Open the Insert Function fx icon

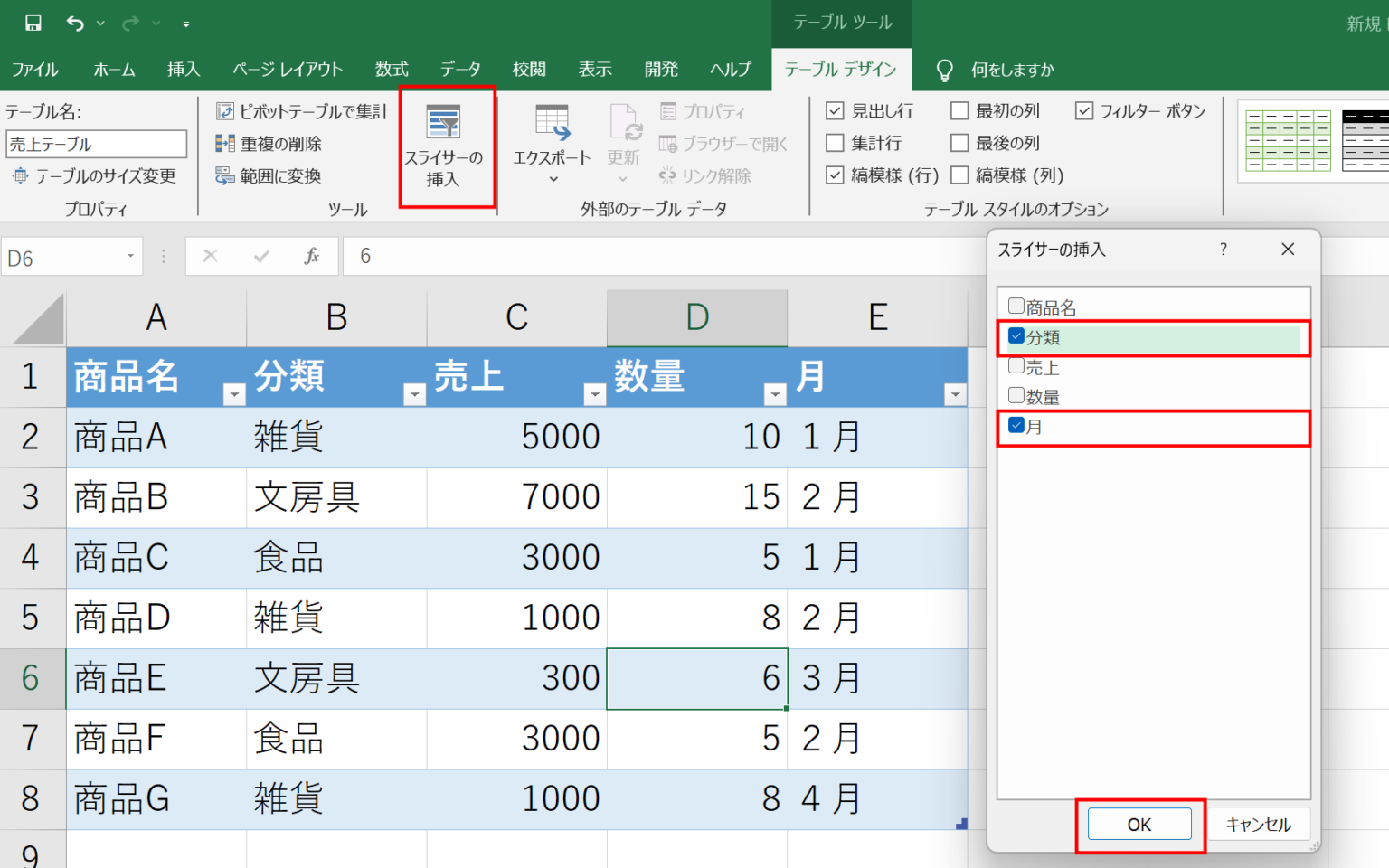(x=311, y=256)
